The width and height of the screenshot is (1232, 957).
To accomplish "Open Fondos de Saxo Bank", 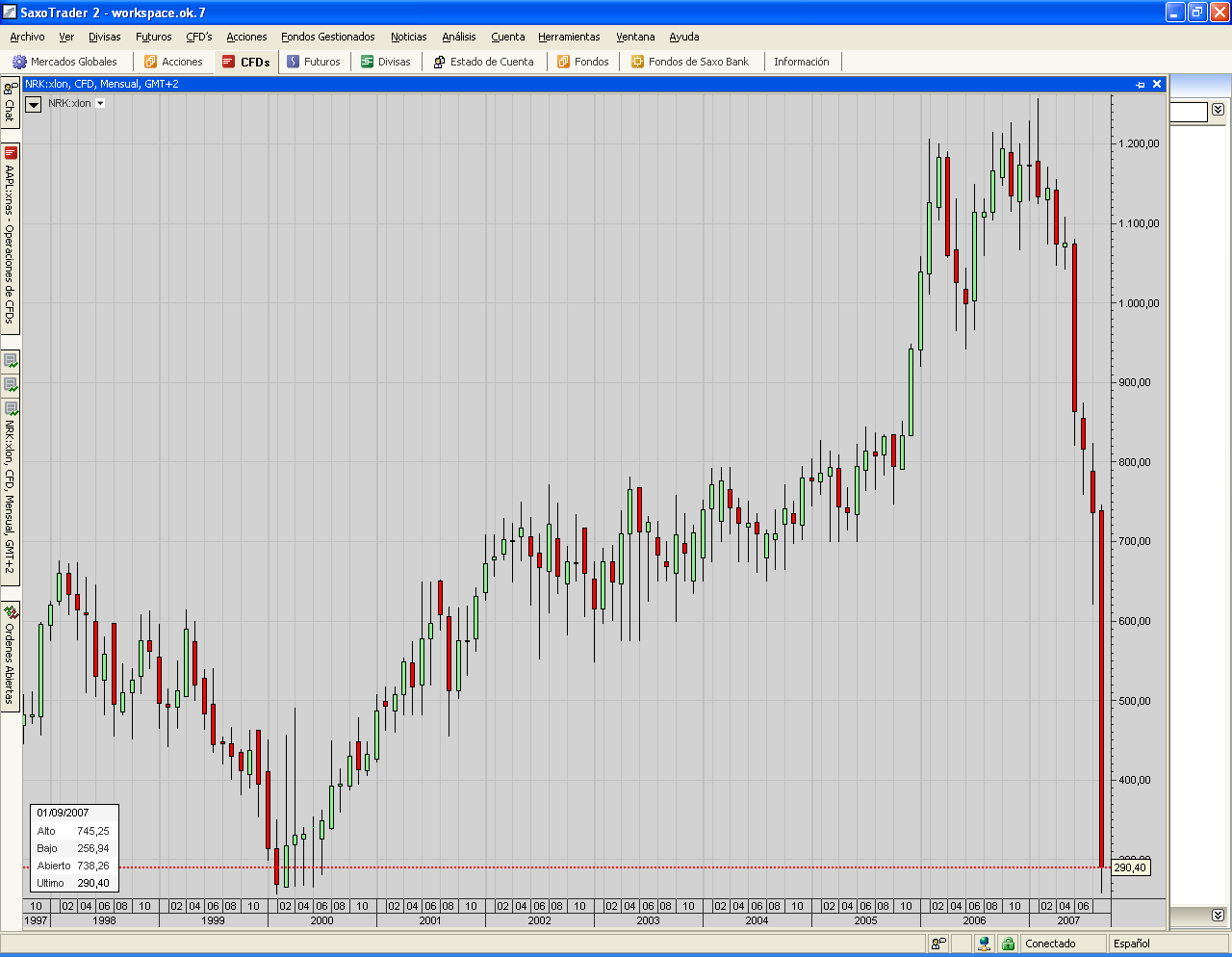I will point(689,62).
